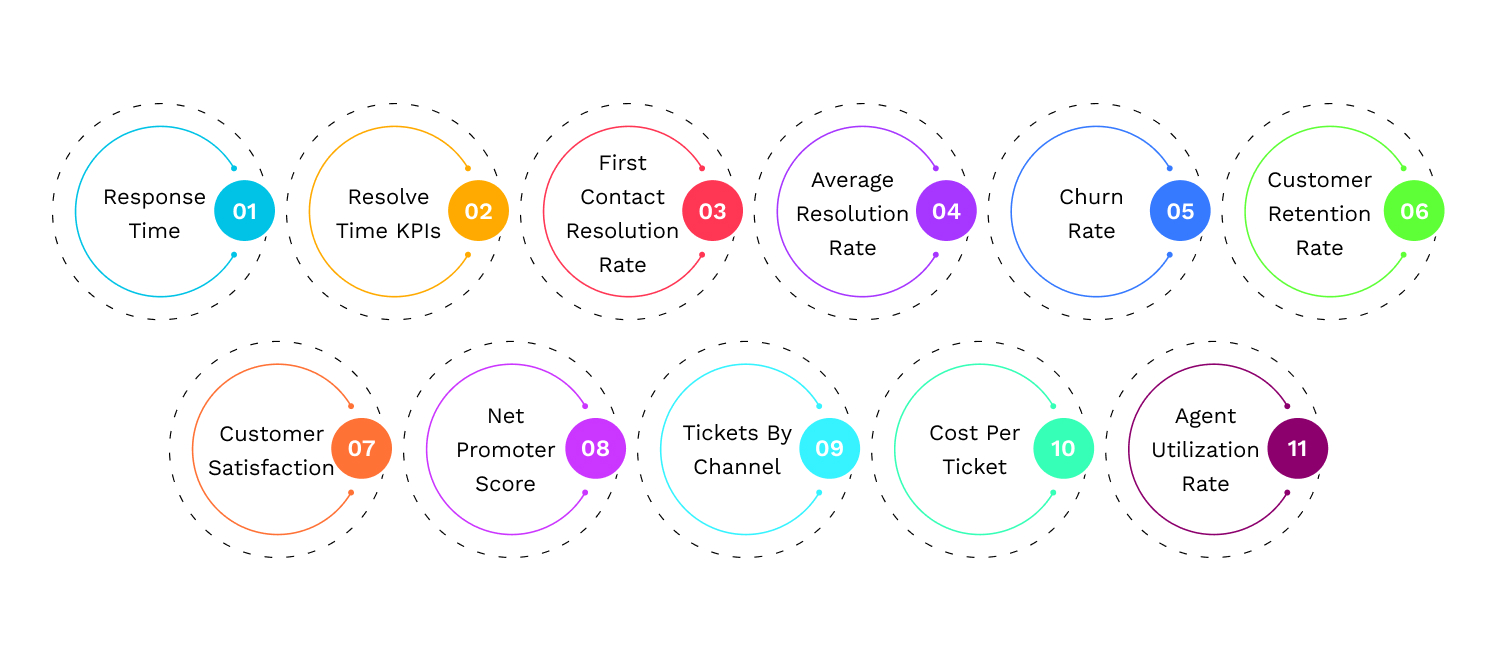This screenshot has height=662, width=1500.
Task: Click the red 03 number badge
Action: 713,211
